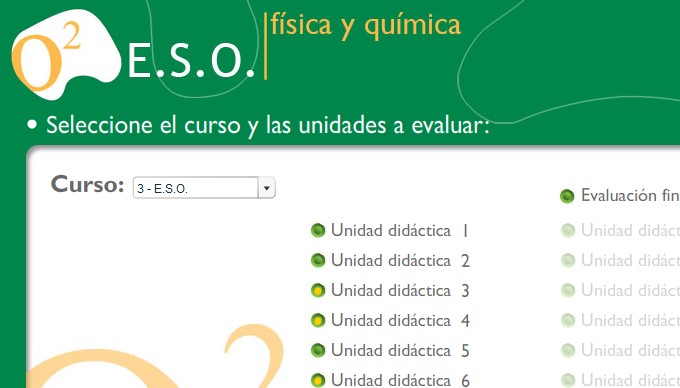The width and height of the screenshot is (680, 388).
Task: Toggle the Unidad didáctica 2 bullet
Action: pos(318,261)
